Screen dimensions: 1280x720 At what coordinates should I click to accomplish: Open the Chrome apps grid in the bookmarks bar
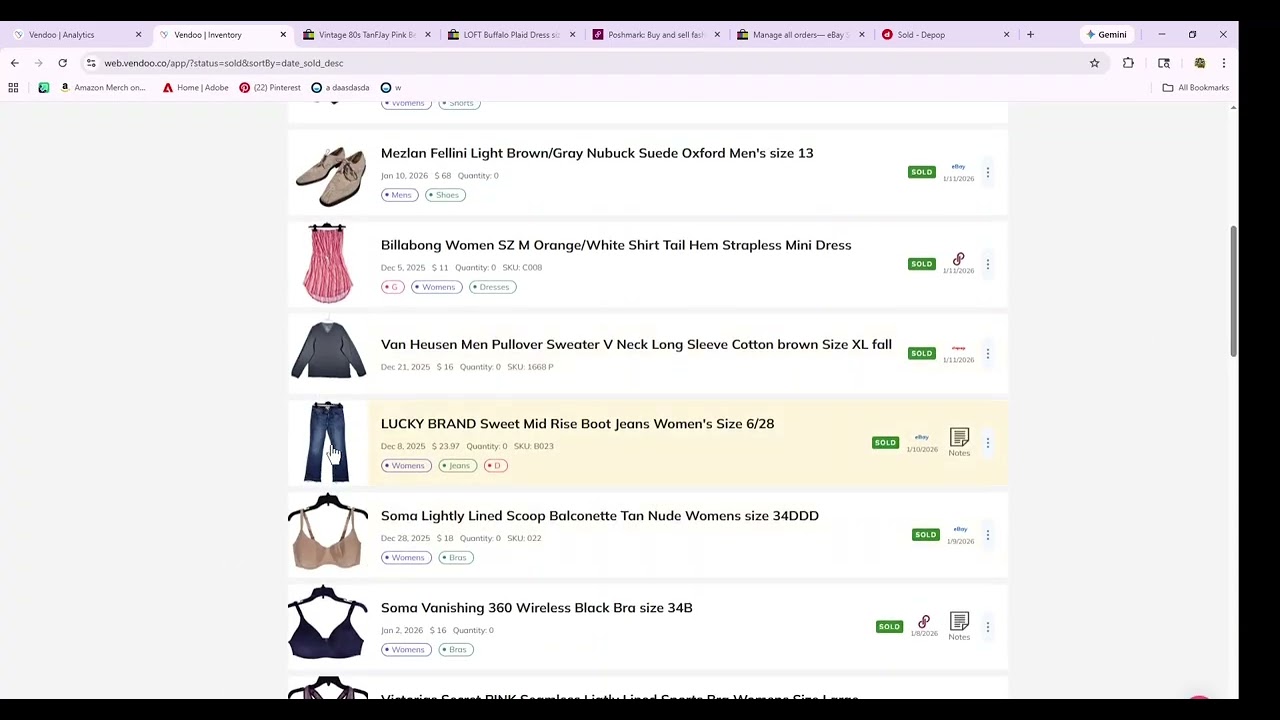coord(13,88)
